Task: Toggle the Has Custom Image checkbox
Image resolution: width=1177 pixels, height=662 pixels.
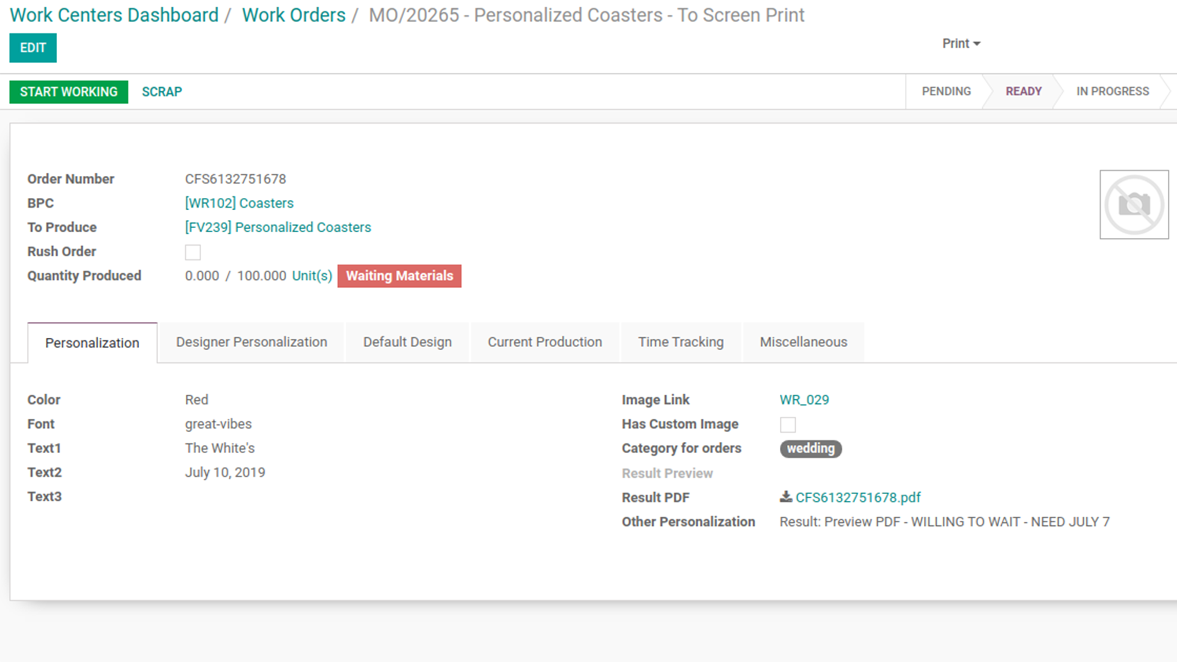Action: click(x=788, y=425)
